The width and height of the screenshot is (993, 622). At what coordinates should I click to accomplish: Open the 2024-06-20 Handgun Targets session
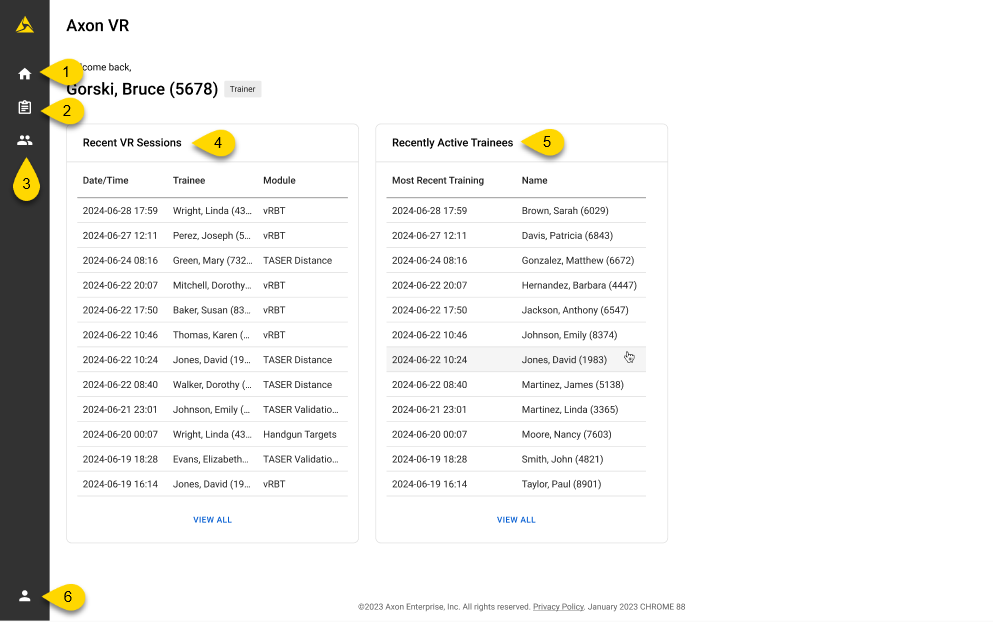[212, 435]
